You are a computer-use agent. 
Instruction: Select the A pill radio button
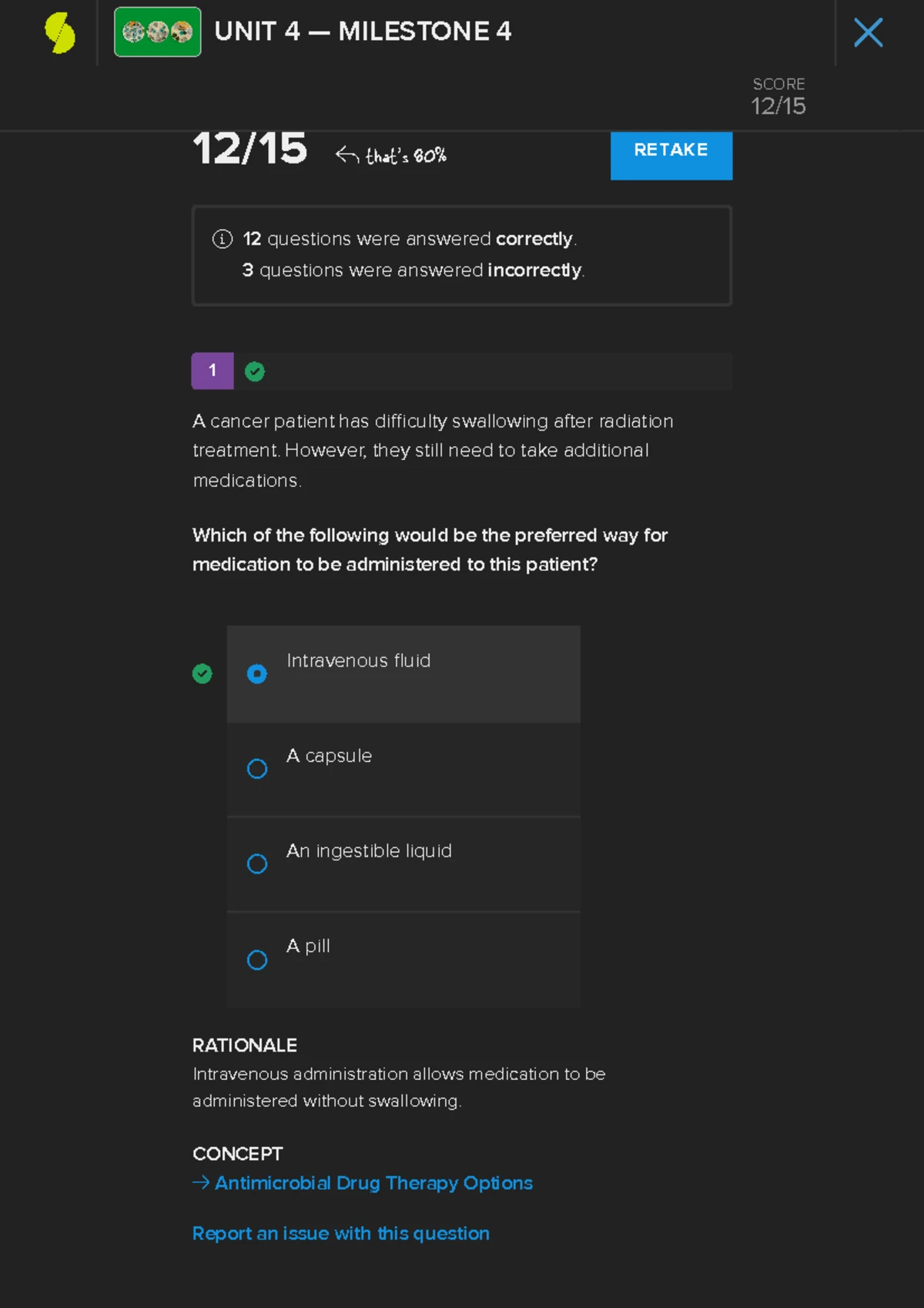(x=257, y=960)
